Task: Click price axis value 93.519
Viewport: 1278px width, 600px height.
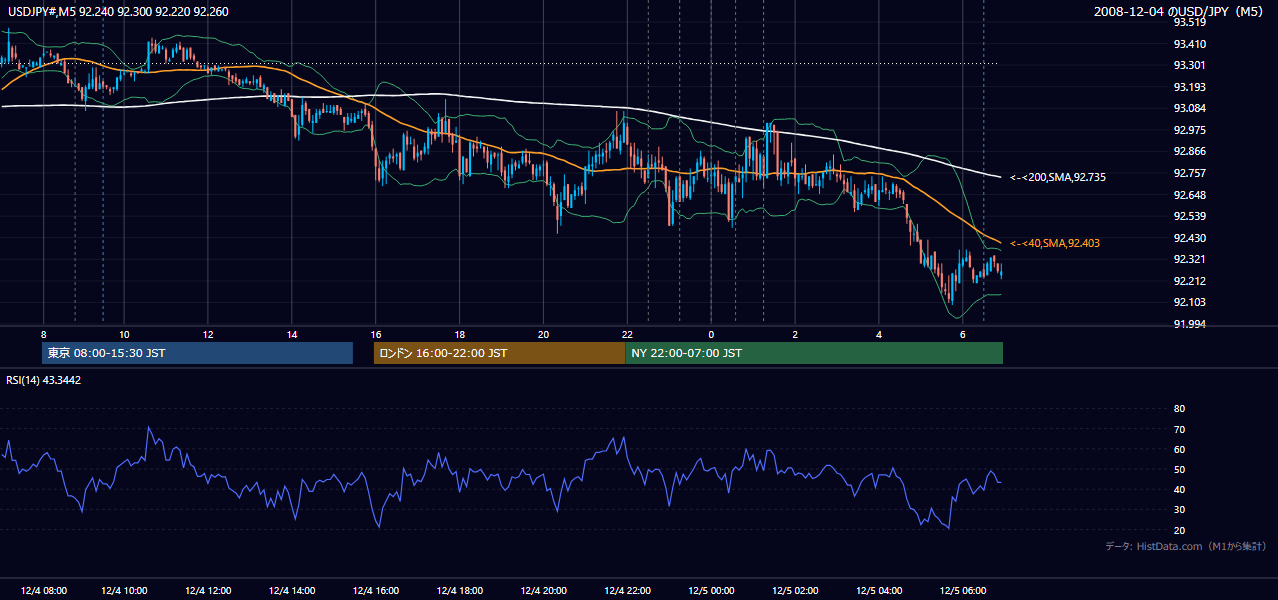Action: click(x=1190, y=22)
